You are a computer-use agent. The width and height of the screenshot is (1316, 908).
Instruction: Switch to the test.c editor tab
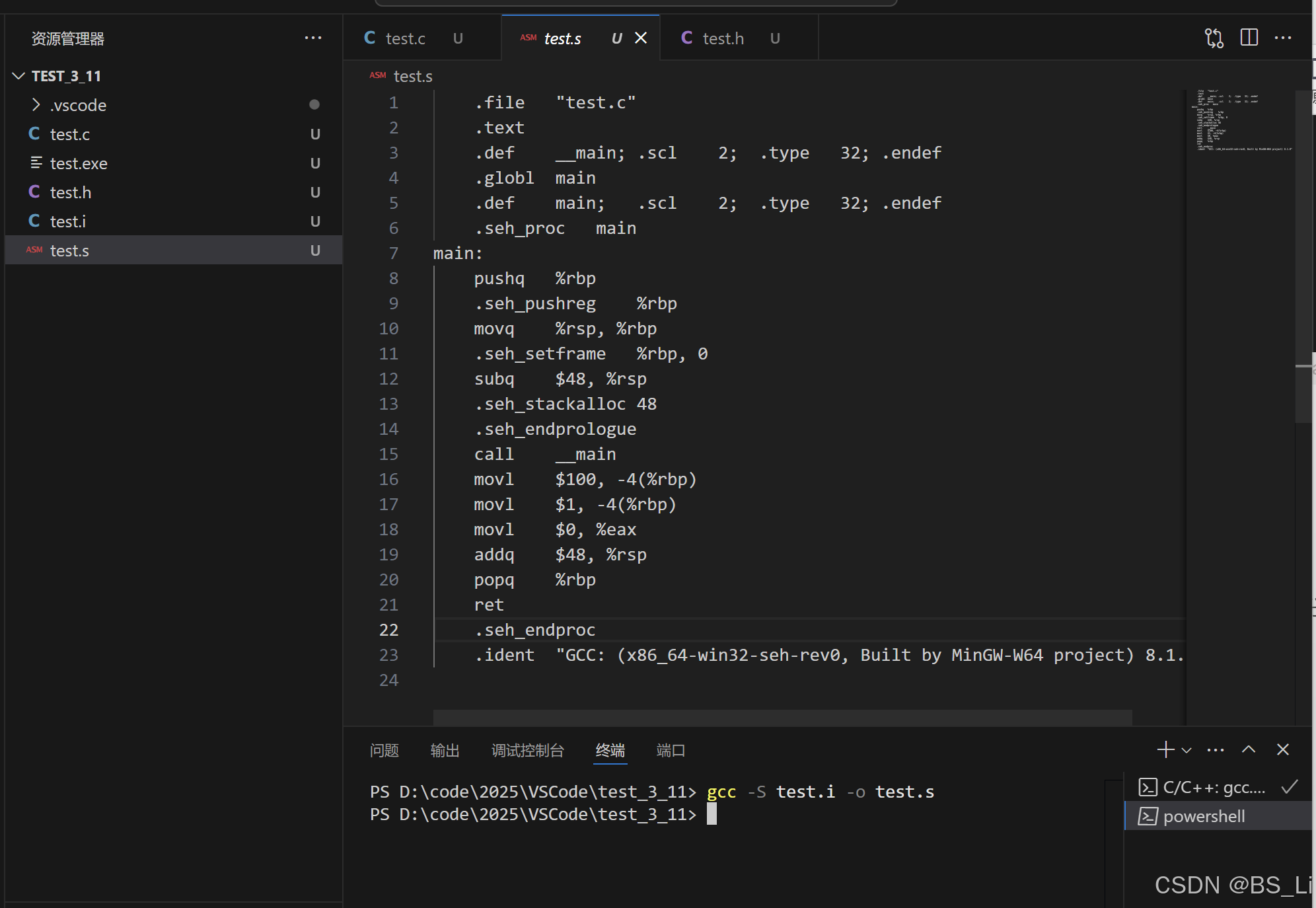pos(405,39)
